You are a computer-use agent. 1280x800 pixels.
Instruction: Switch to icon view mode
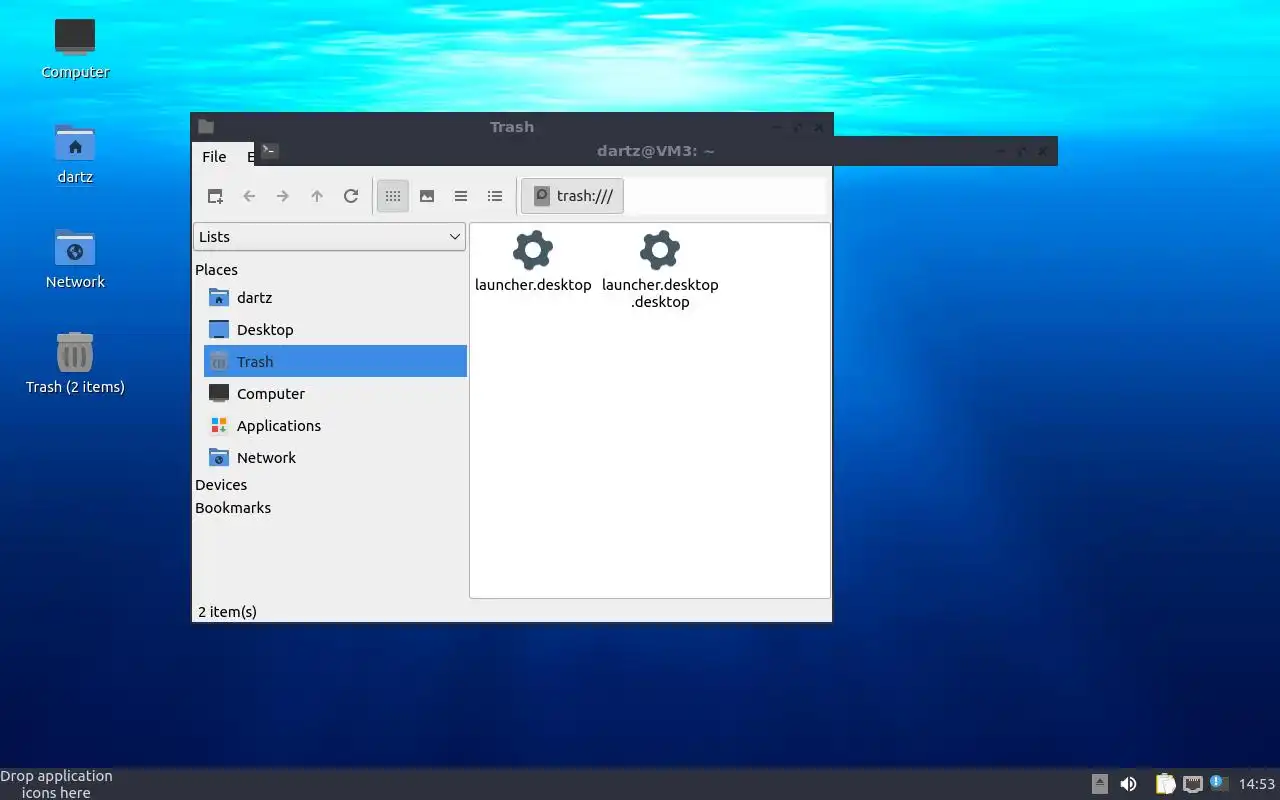tap(393, 196)
